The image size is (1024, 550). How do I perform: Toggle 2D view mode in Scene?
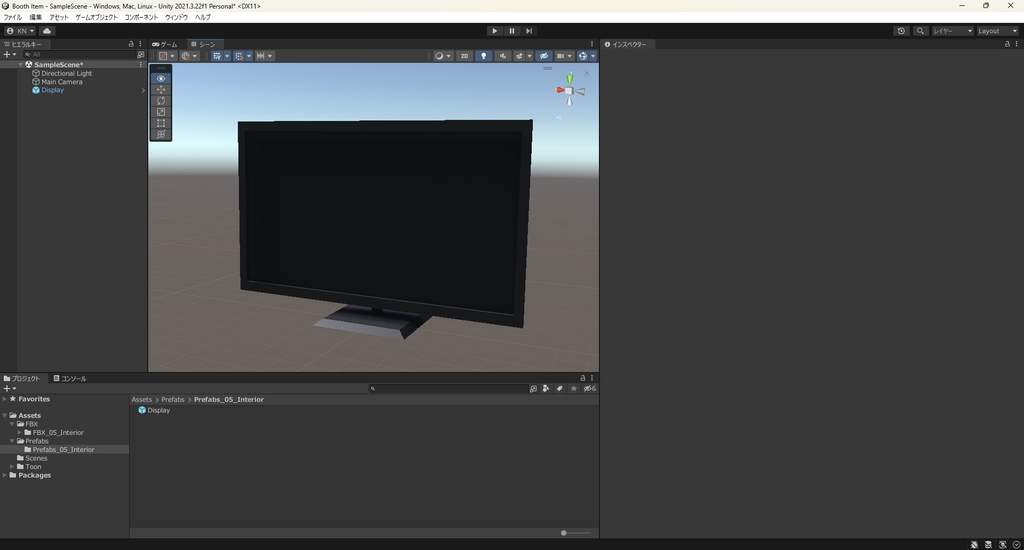coord(464,56)
